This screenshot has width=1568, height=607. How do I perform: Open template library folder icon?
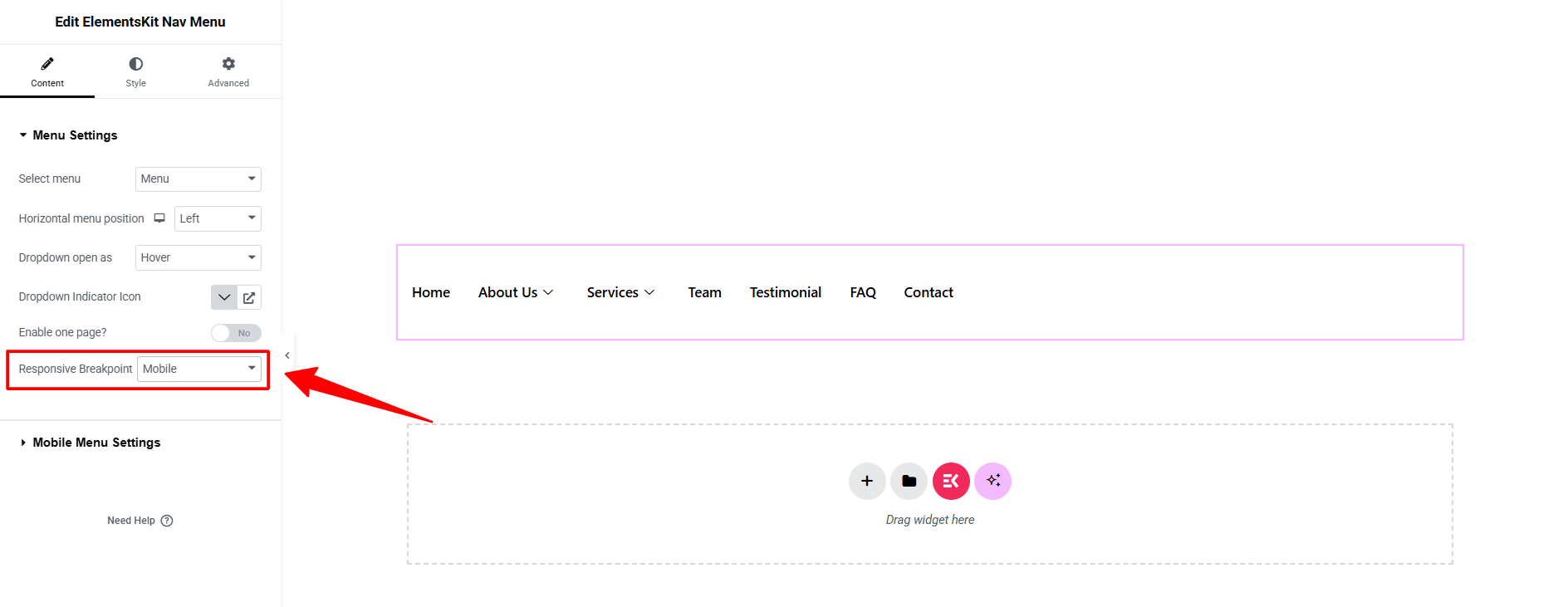(x=909, y=481)
